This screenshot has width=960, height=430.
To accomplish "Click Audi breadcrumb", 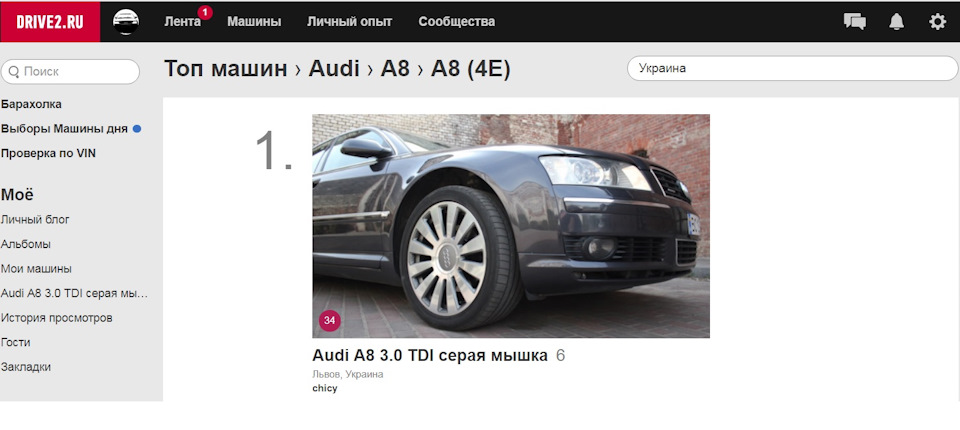I will [x=334, y=69].
